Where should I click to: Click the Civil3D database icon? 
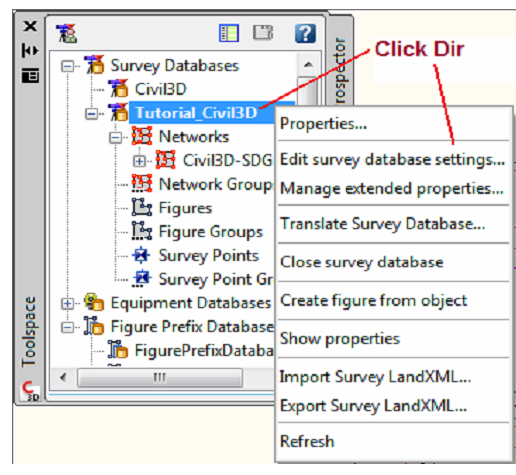click(118, 88)
